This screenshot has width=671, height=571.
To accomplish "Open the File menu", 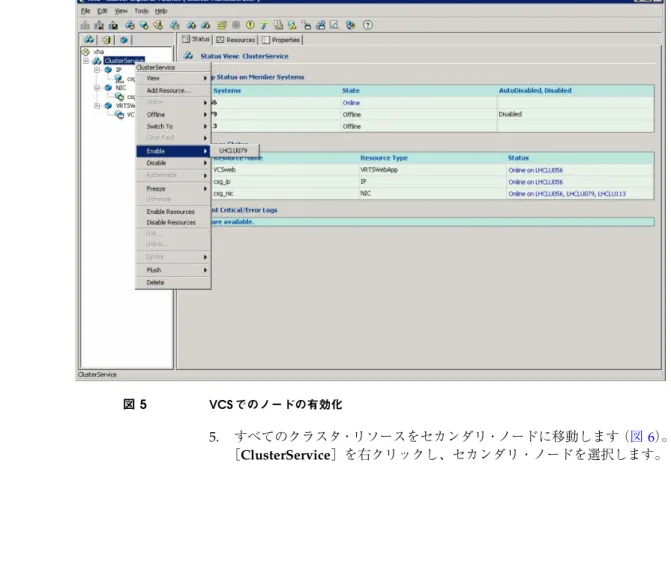I will (x=86, y=11).
